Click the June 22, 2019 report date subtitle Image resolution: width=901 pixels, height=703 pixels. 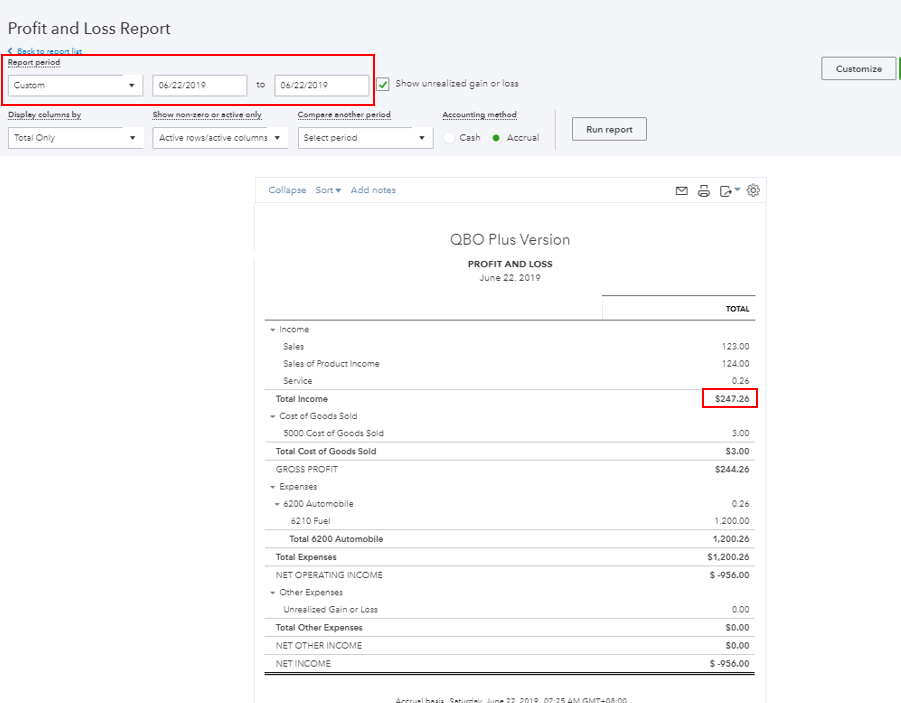pos(510,278)
